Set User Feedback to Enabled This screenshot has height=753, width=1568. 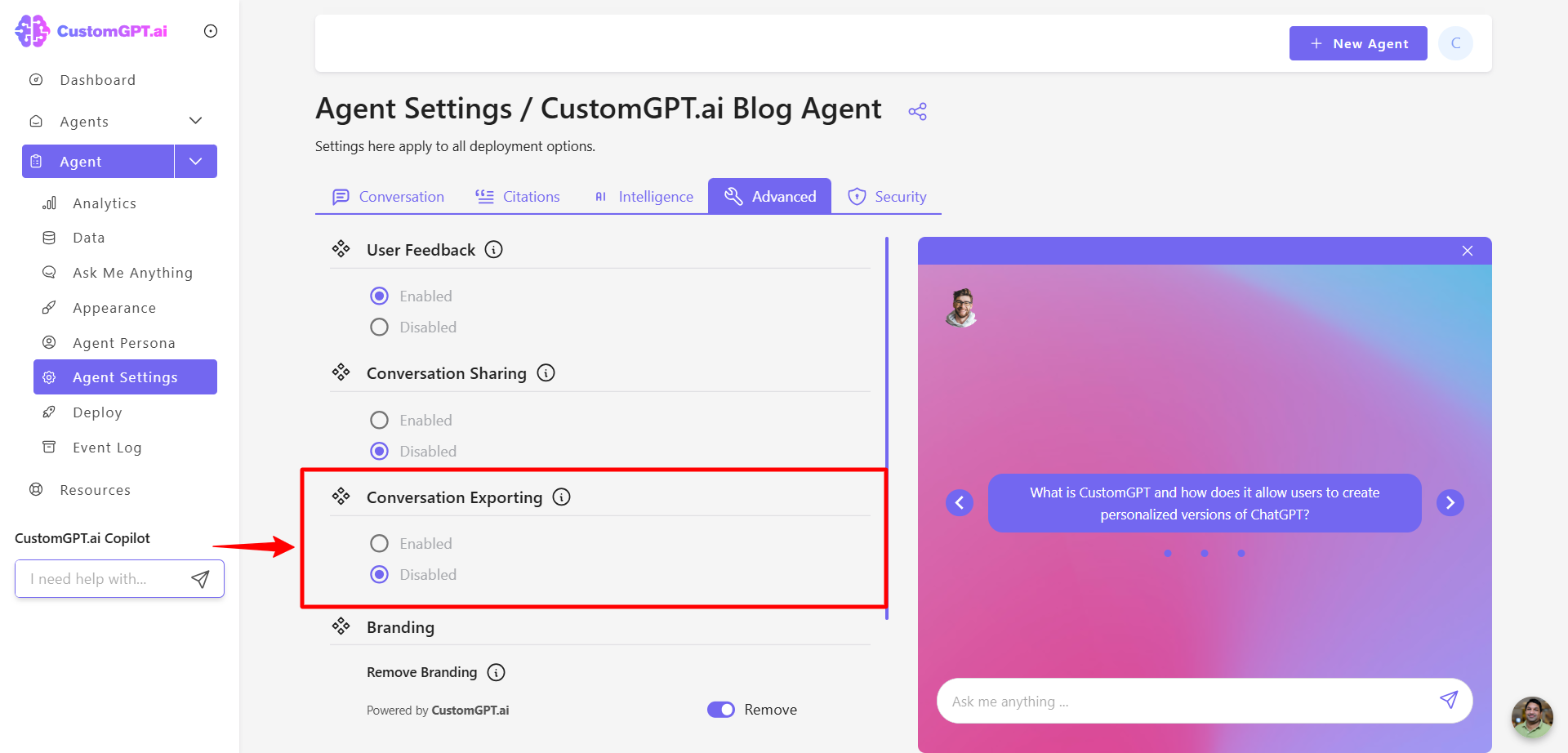(x=379, y=296)
